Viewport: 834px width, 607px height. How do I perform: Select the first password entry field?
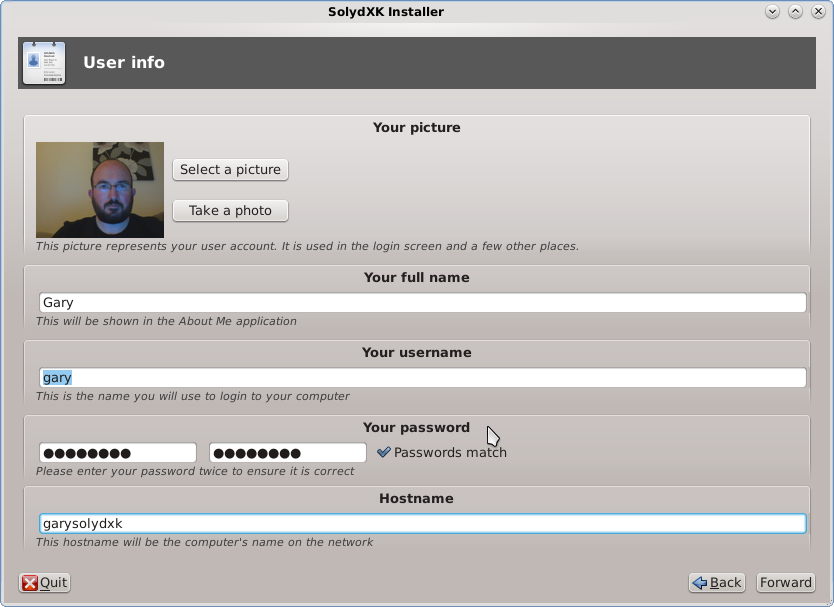(117, 452)
